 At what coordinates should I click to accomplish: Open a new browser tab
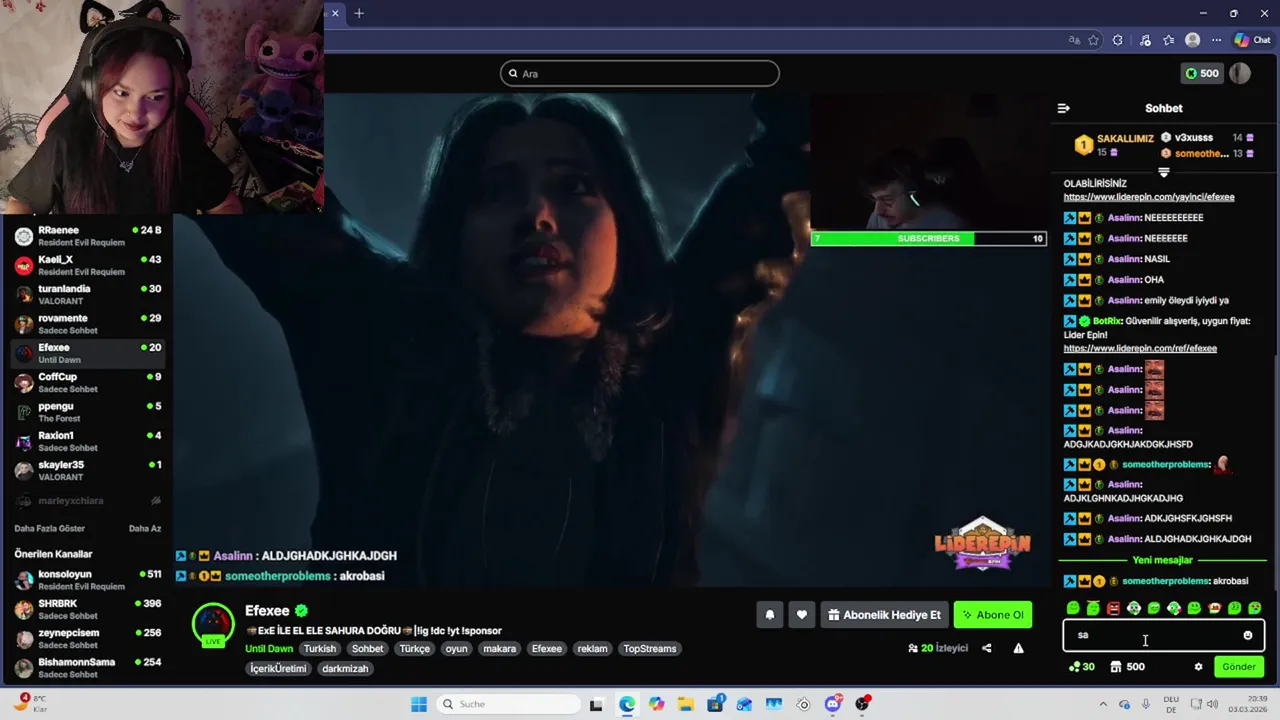359,13
